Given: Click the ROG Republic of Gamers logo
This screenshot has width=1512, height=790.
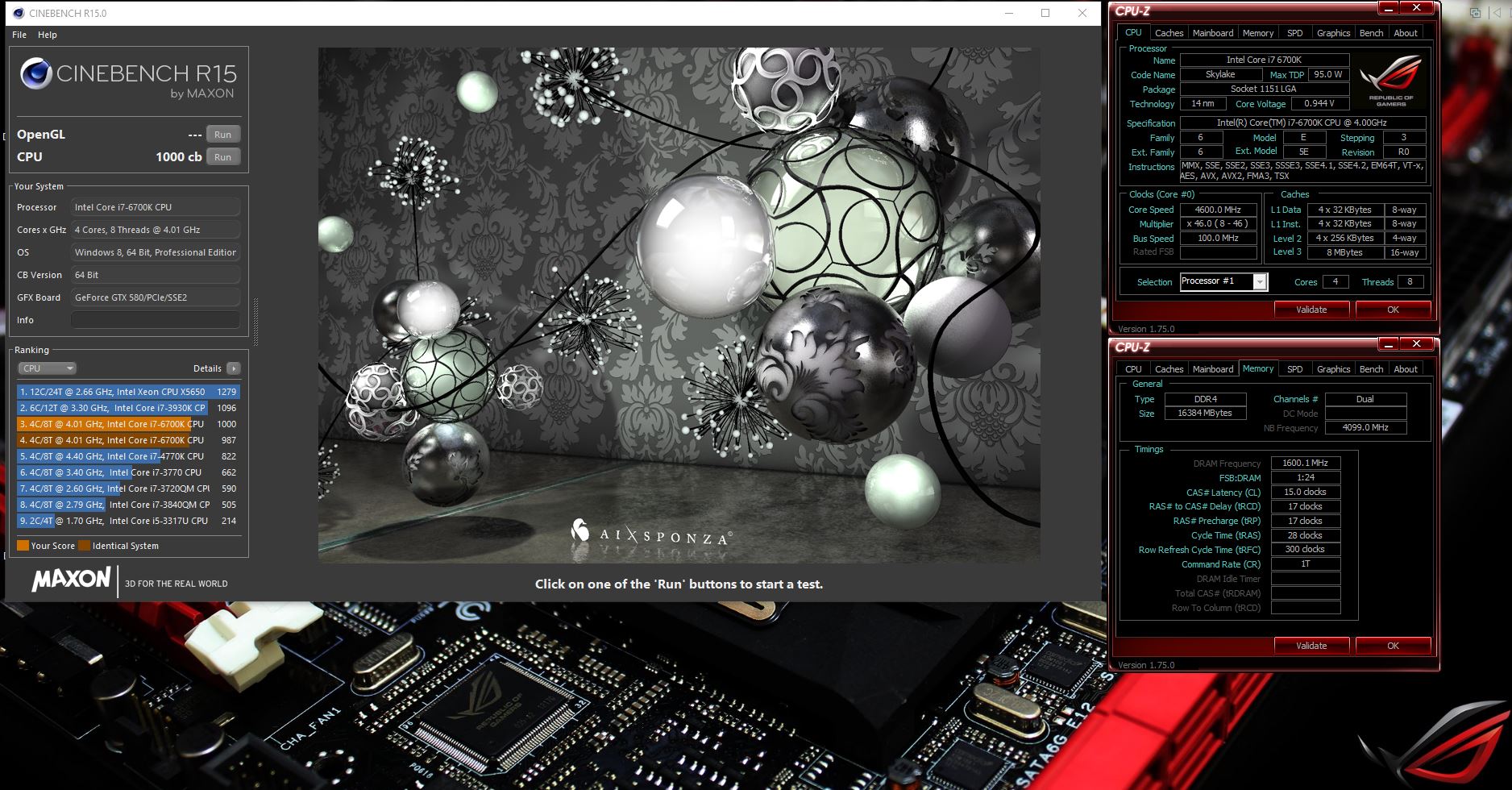Looking at the screenshot, I should point(1391,81).
